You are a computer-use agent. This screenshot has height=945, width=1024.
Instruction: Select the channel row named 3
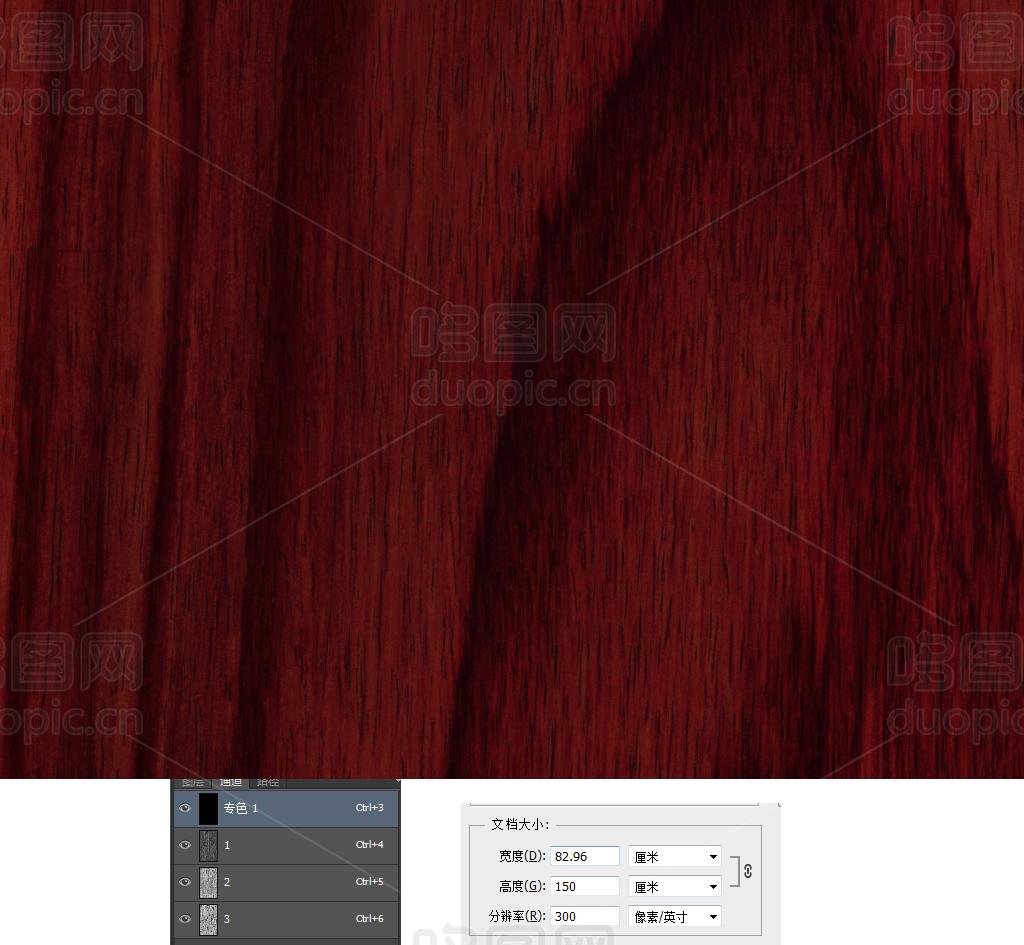click(290, 919)
